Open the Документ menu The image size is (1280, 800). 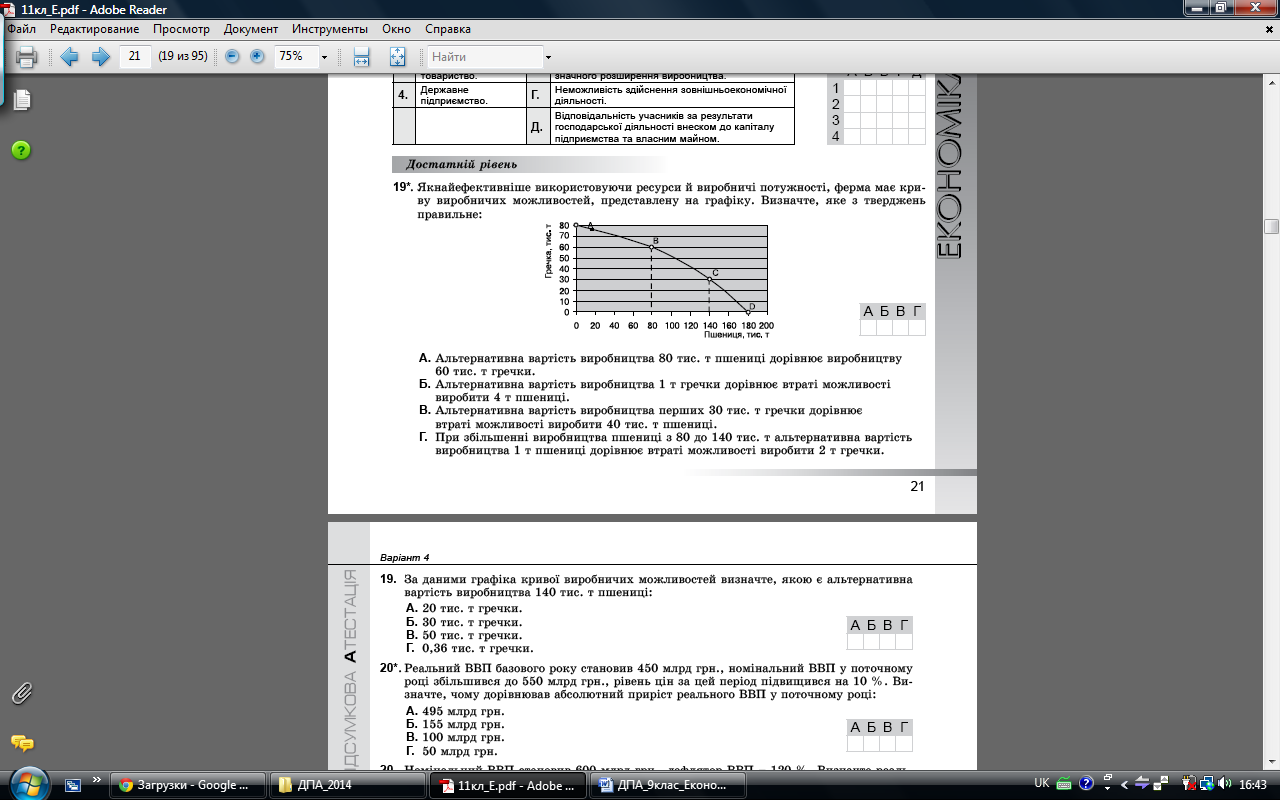coord(251,29)
